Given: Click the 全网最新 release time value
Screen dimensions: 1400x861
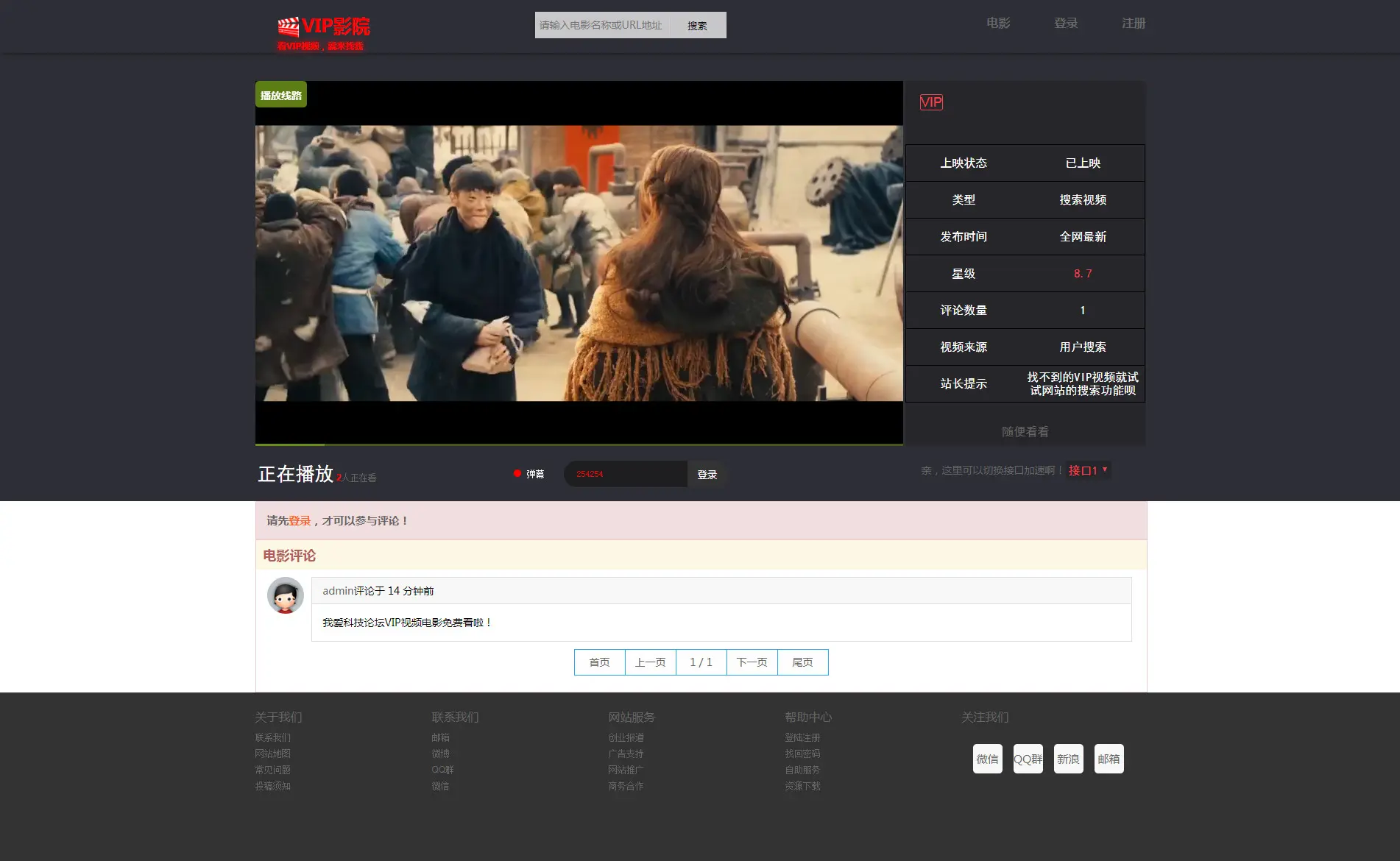Looking at the screenshot, I should click(x=1083, y=237).
